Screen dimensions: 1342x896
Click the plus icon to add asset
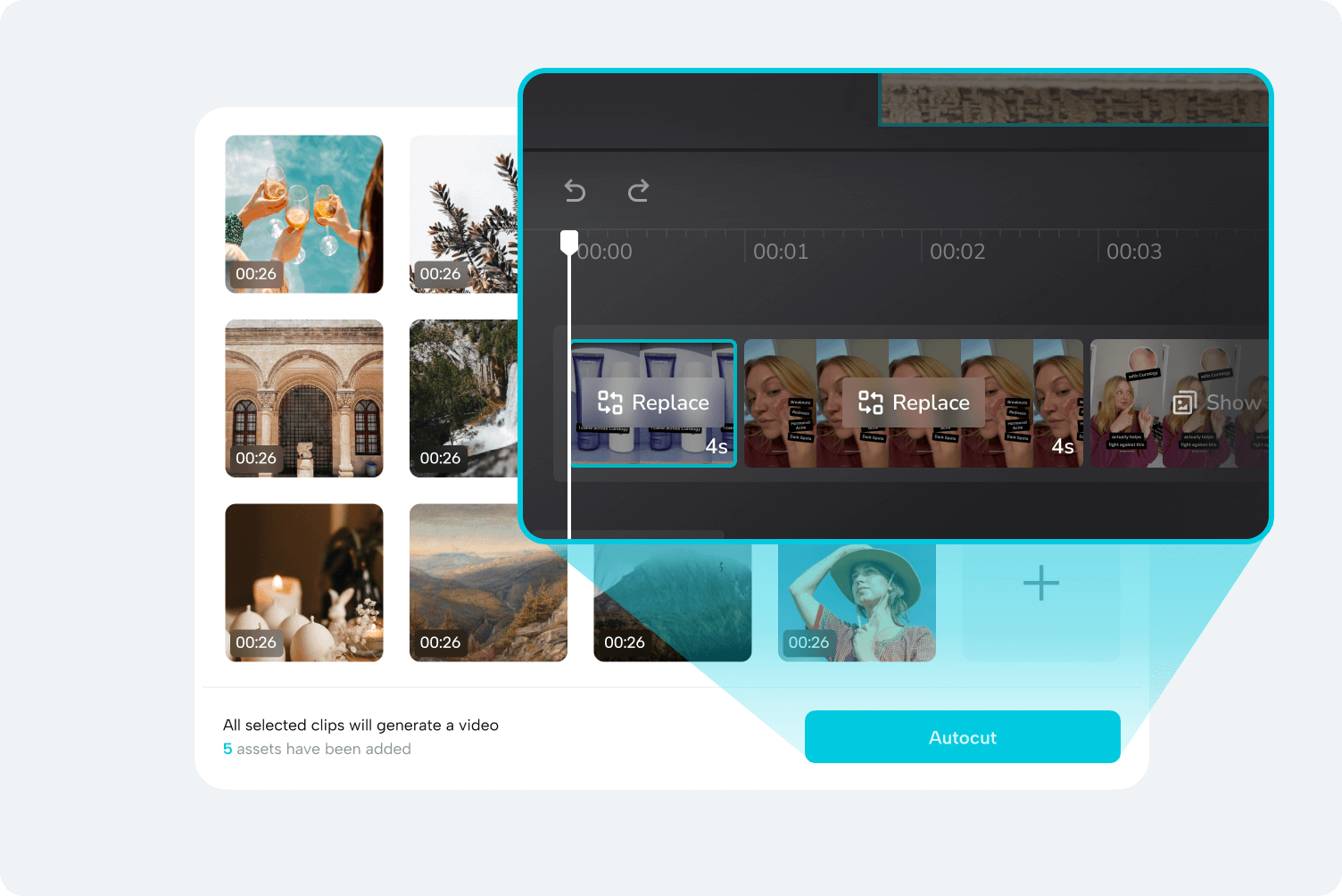(x=1040, y=584)
